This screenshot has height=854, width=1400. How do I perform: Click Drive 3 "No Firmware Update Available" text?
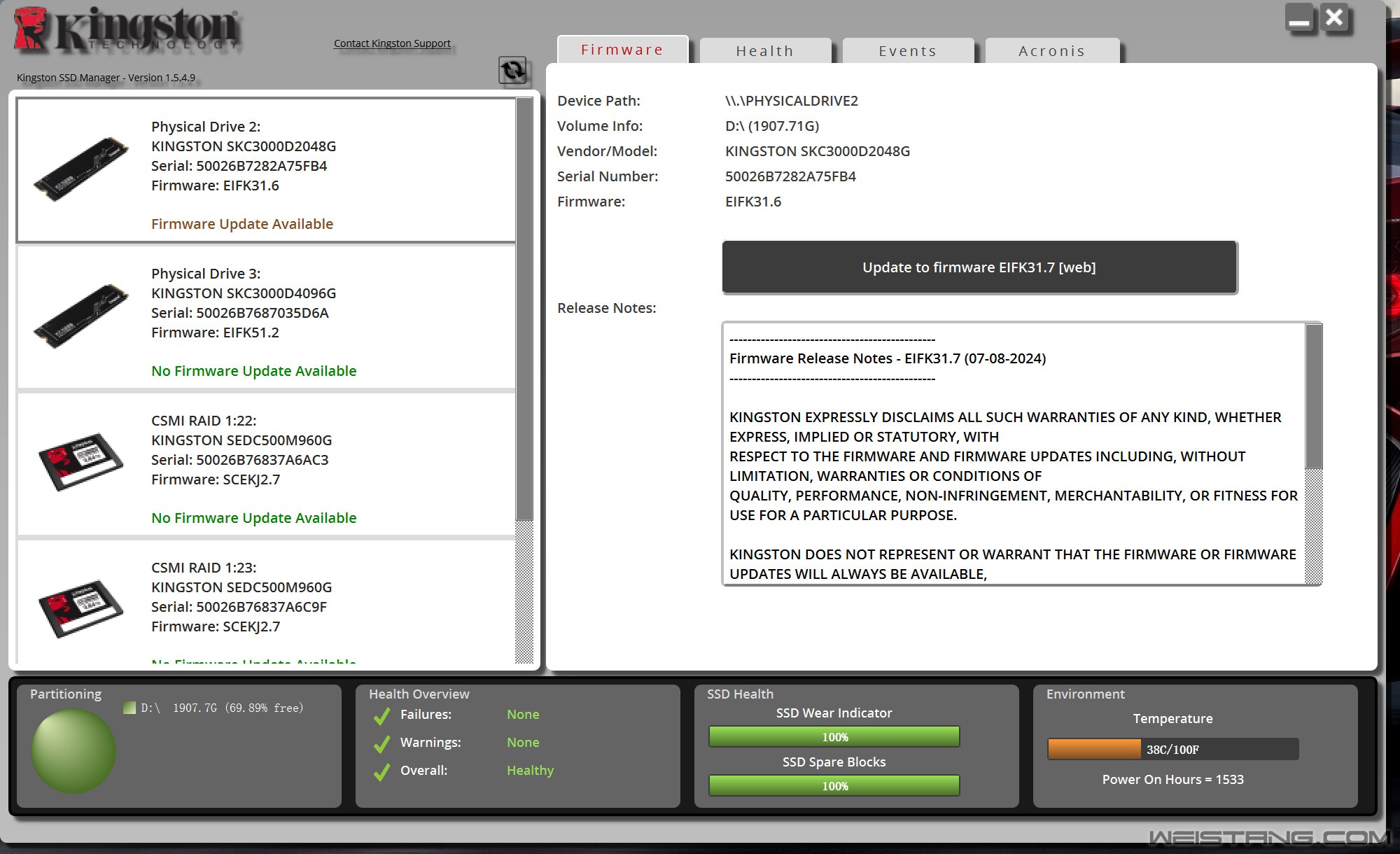coord(254,371)
